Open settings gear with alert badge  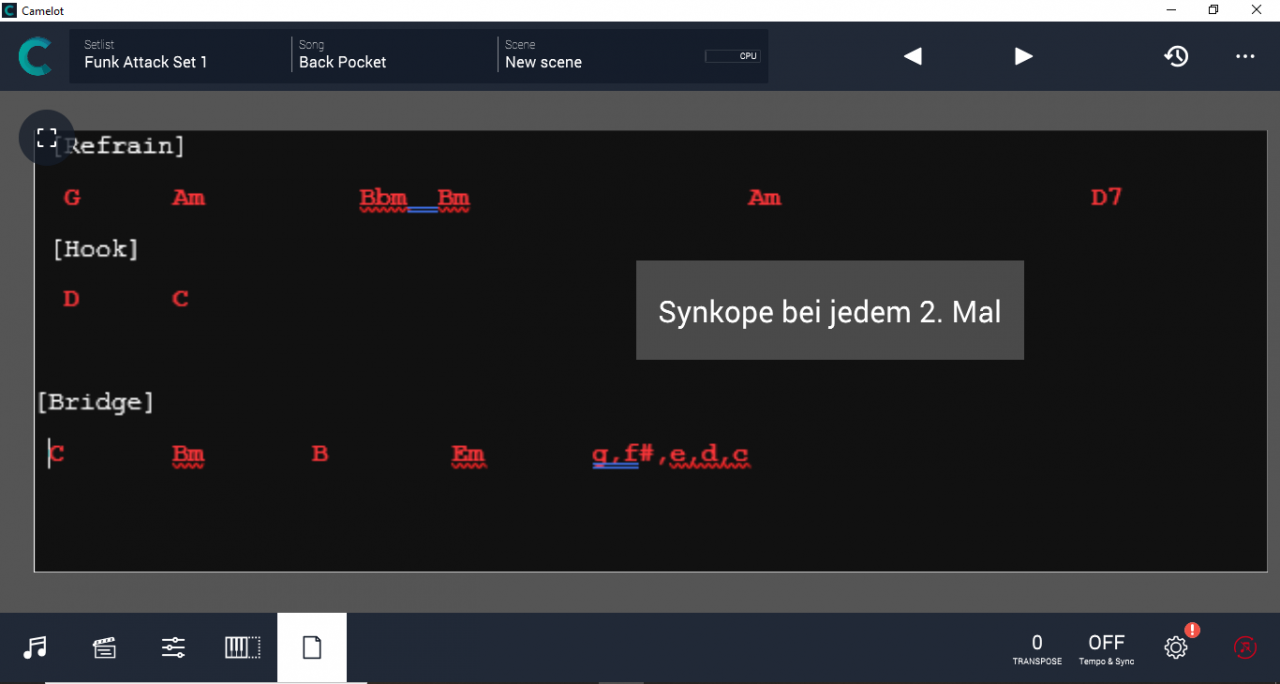[x=1177, y=647]
